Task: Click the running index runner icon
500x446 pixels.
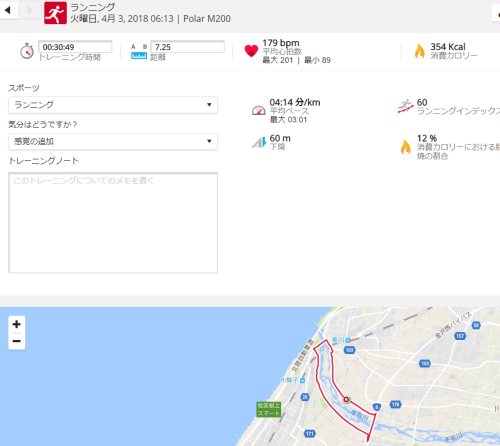Action: [405, 106]
